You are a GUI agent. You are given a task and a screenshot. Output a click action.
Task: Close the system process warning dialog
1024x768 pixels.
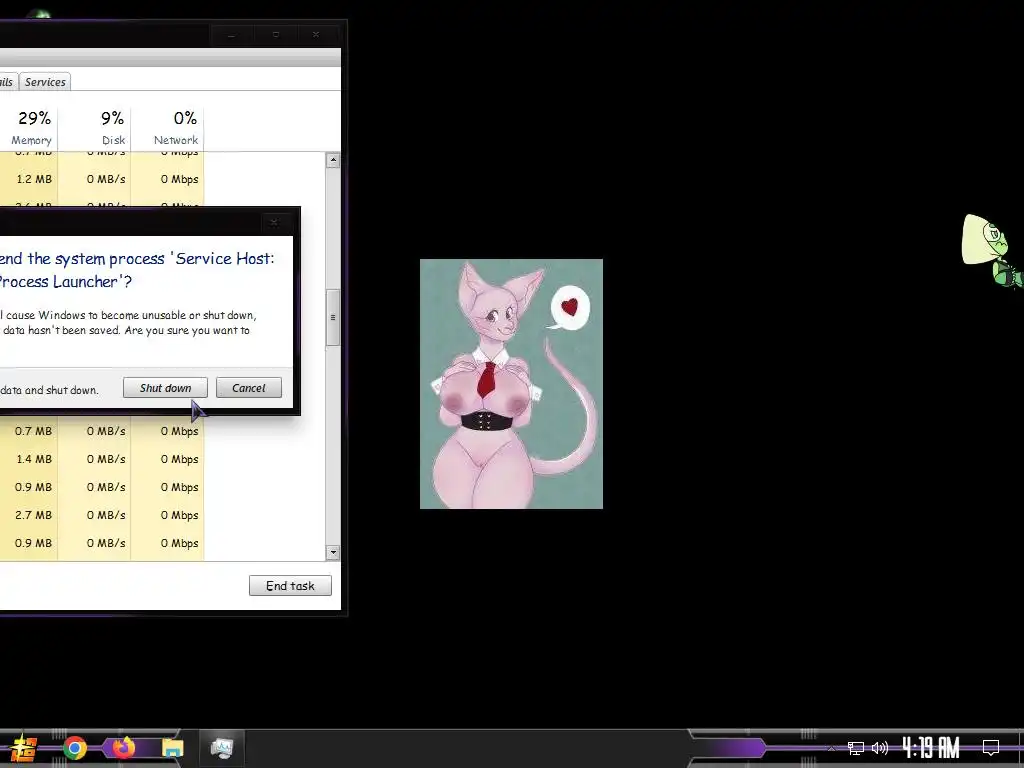coord(274,223)
